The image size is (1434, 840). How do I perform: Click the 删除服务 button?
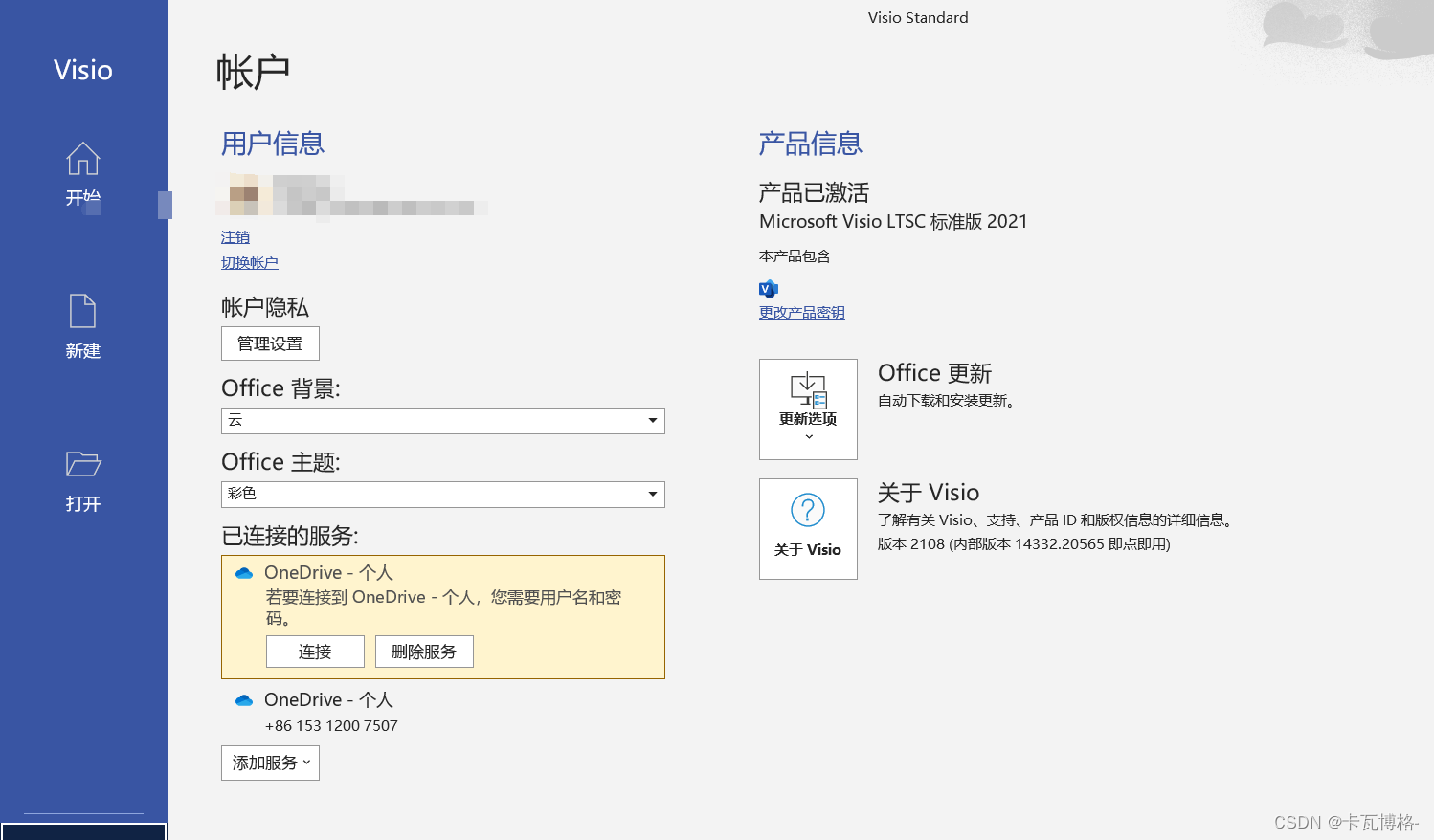coord(424,652)
